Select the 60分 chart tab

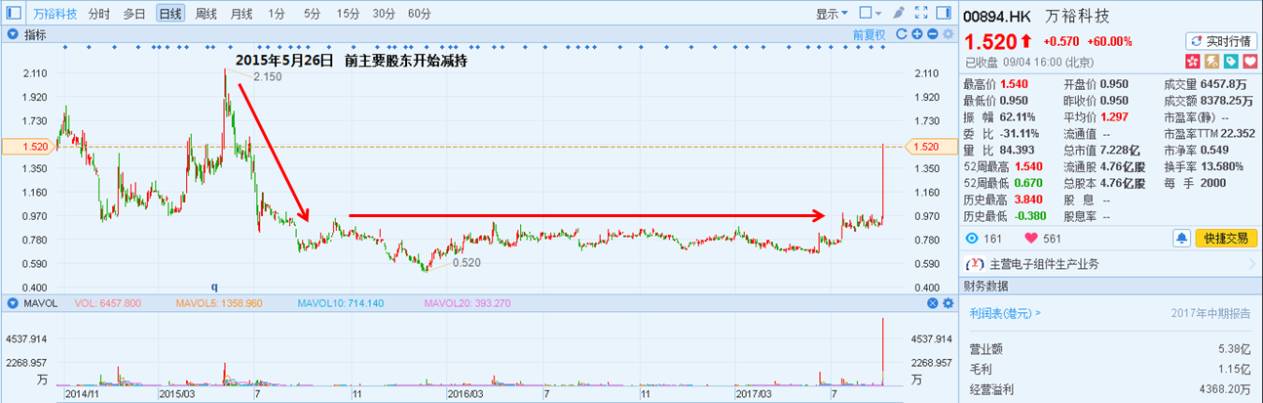(x=420, y=14)
